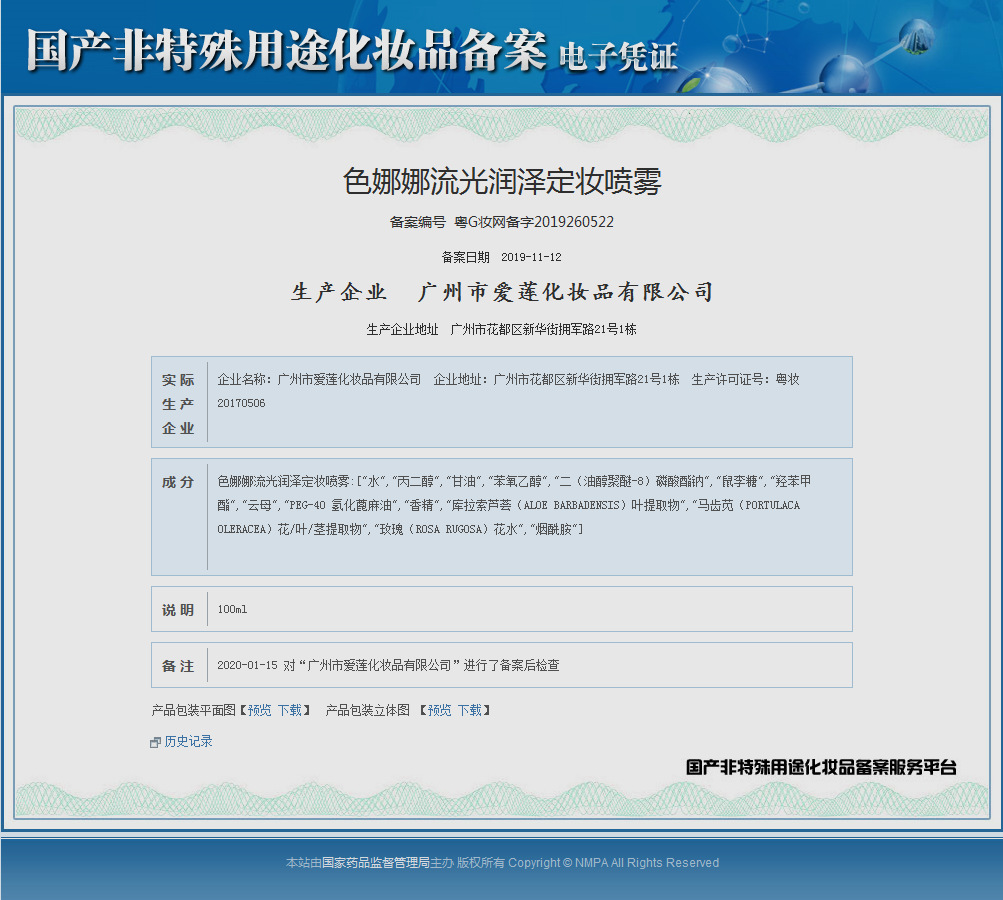The height and width of the screenshot is (900, 1003).
Task: Click the 备案日期 label
Action: (466, 257)
